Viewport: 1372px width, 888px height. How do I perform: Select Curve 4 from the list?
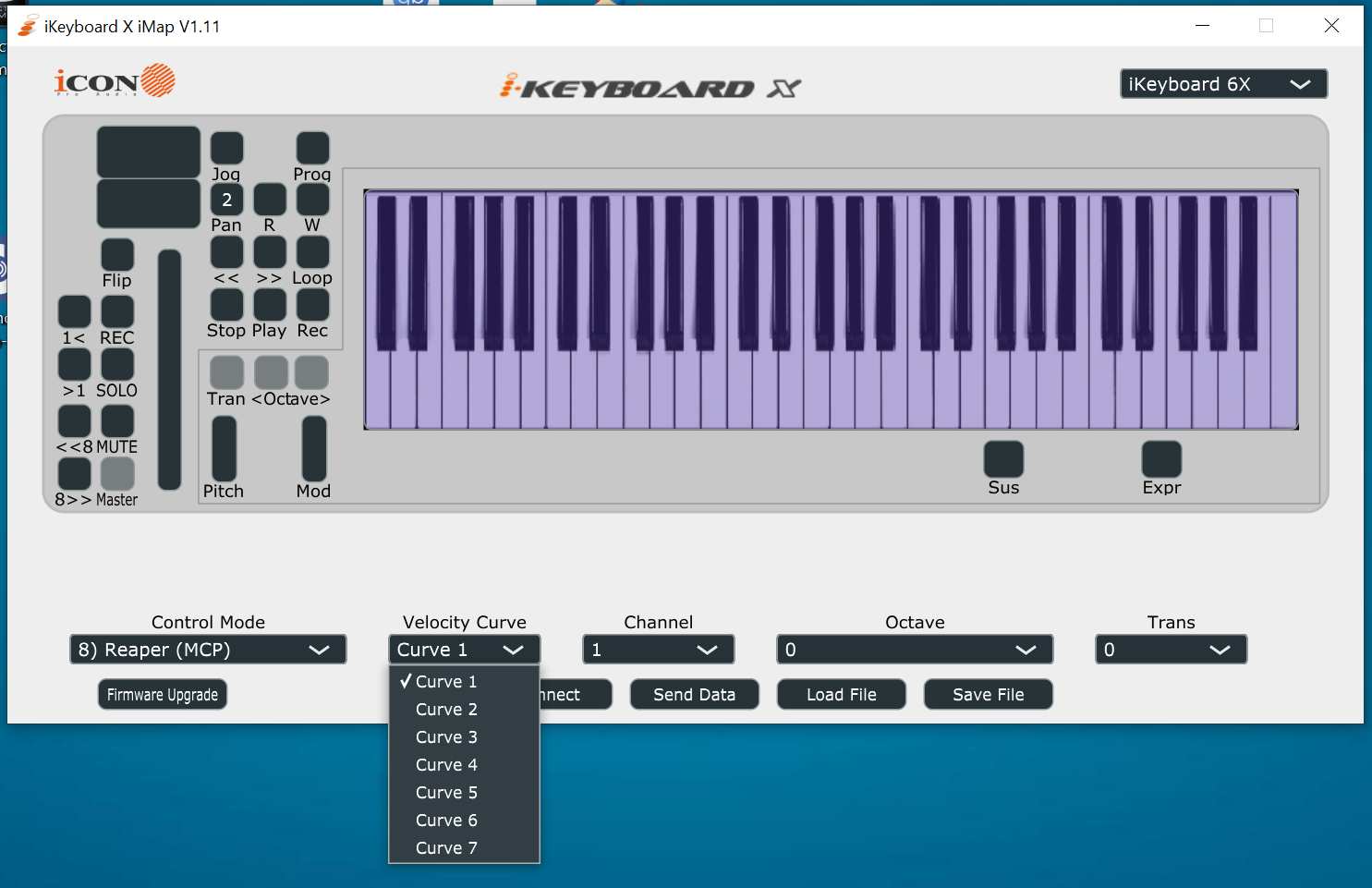click(x=464, y=765)
